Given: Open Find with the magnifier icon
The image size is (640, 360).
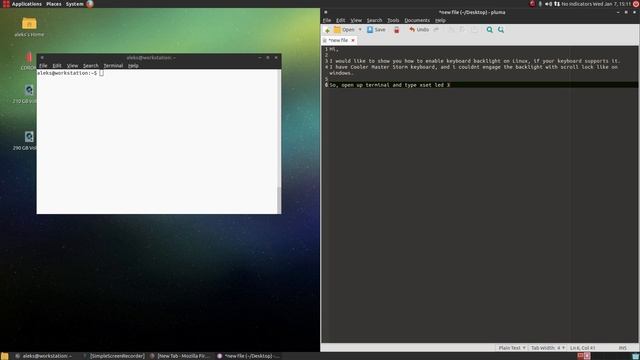Looking at the screenshot, I should (x=489, y=30).
